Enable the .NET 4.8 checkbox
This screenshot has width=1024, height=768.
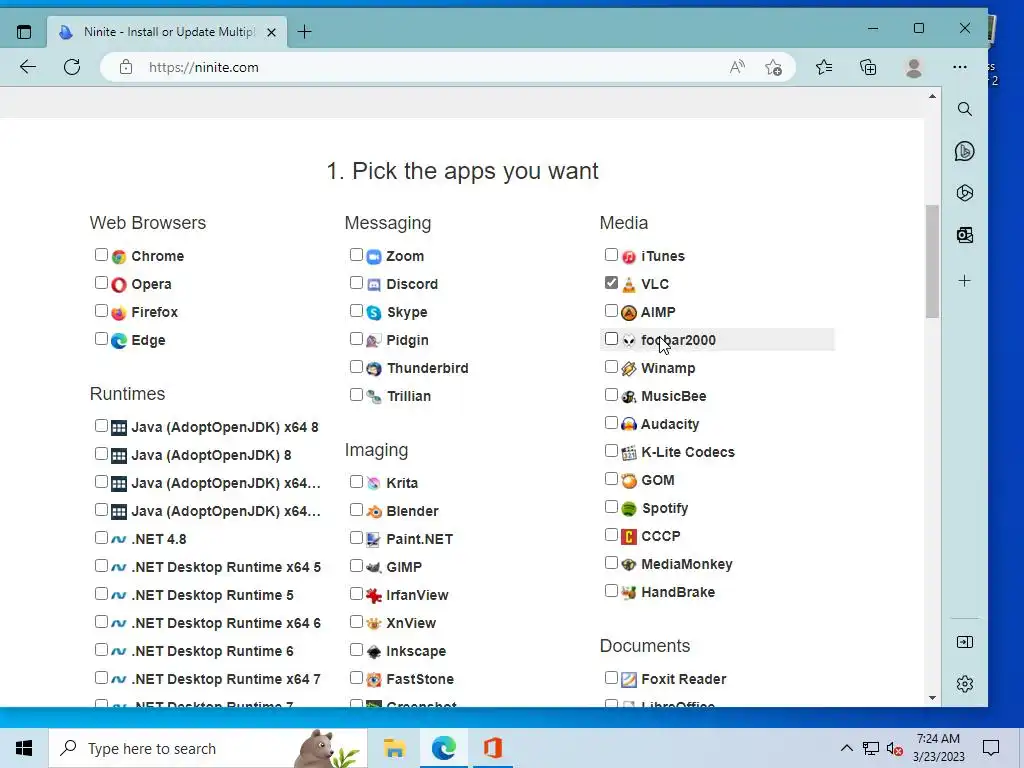pyautogui.click(x=101, y=537)
